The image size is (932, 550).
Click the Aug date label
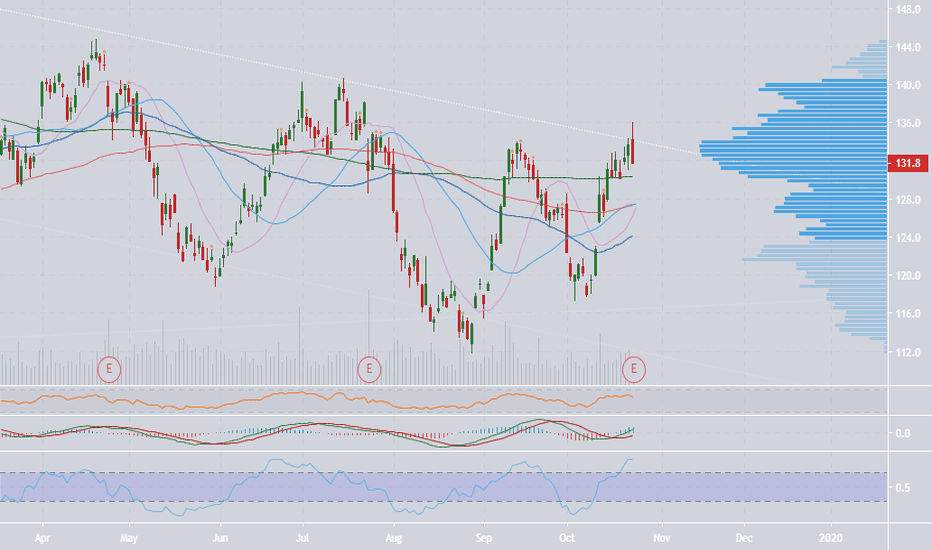tap(393, 538)
